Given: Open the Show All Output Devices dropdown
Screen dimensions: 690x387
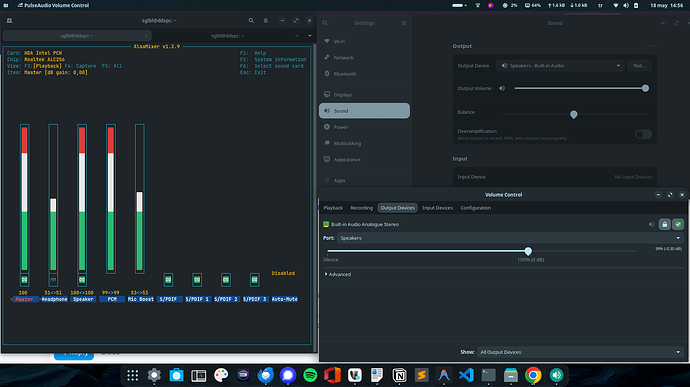Looking at the screenshot, I should 580,352.
